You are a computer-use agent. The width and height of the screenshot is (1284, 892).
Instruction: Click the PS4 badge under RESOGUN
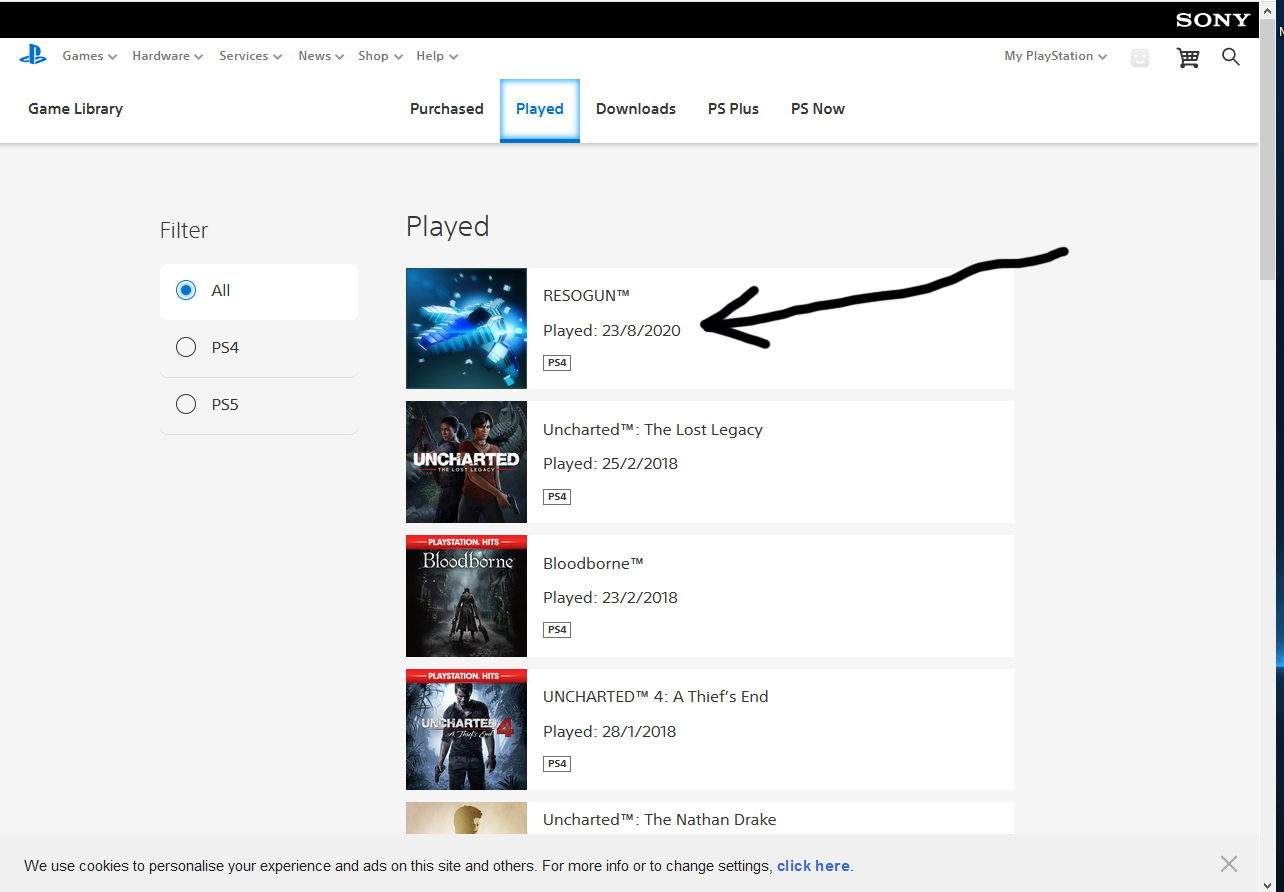click(557, 363)
